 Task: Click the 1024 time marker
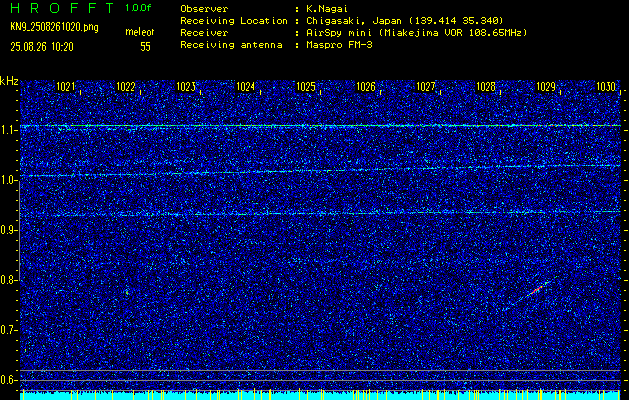pyautogui.click(x=246, y=87)
